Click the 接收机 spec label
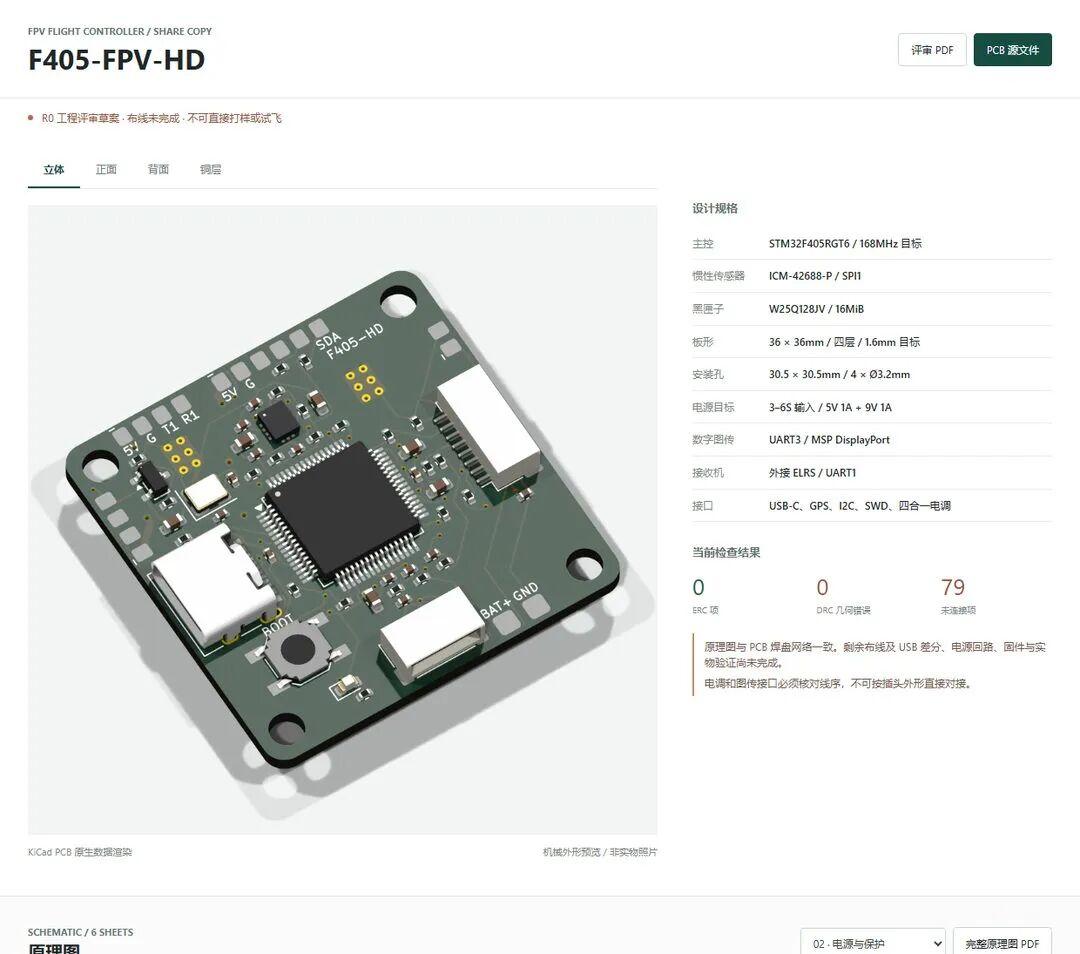Screen dimensions: 1080x954 (708, 473)
